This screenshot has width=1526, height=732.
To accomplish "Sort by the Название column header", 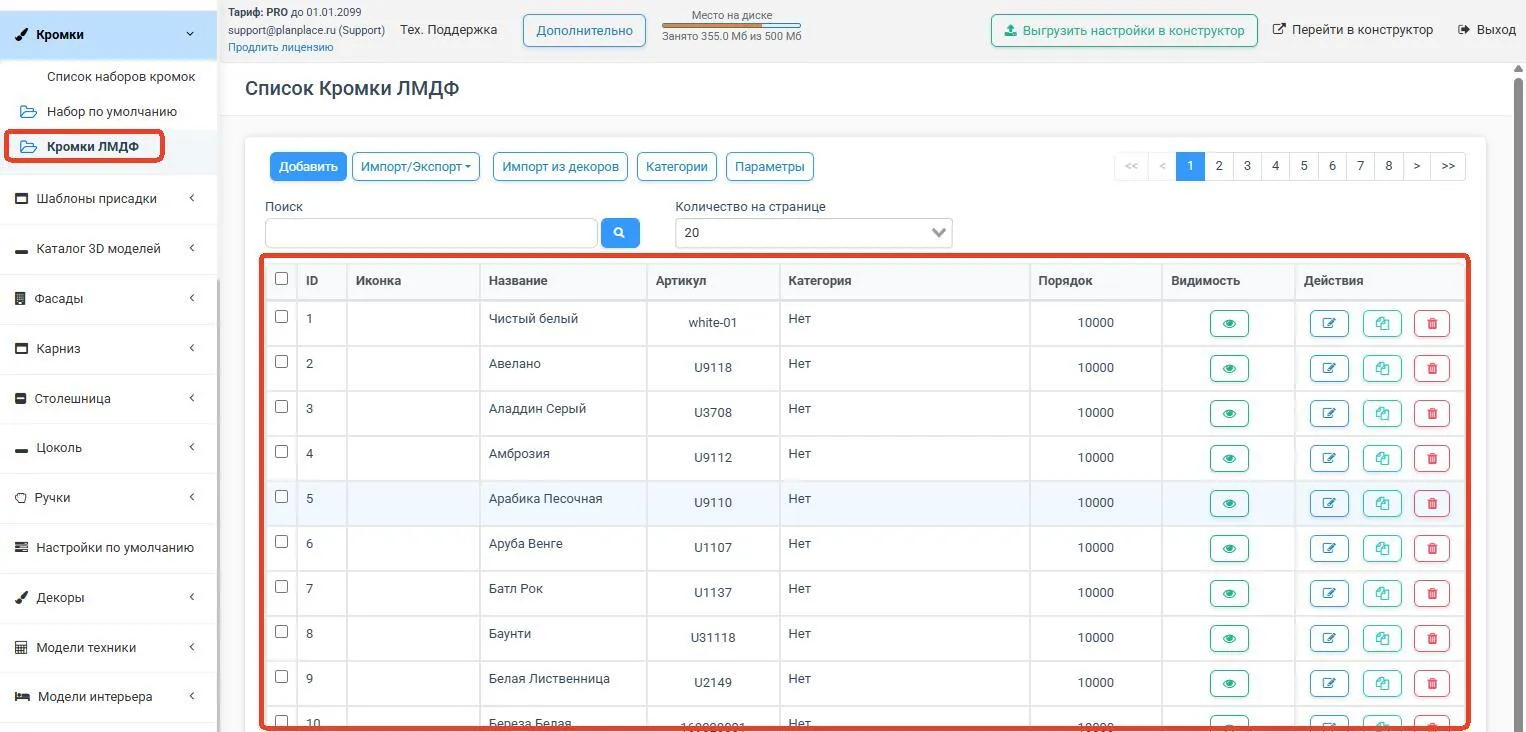I will click(x=518, y=281).
